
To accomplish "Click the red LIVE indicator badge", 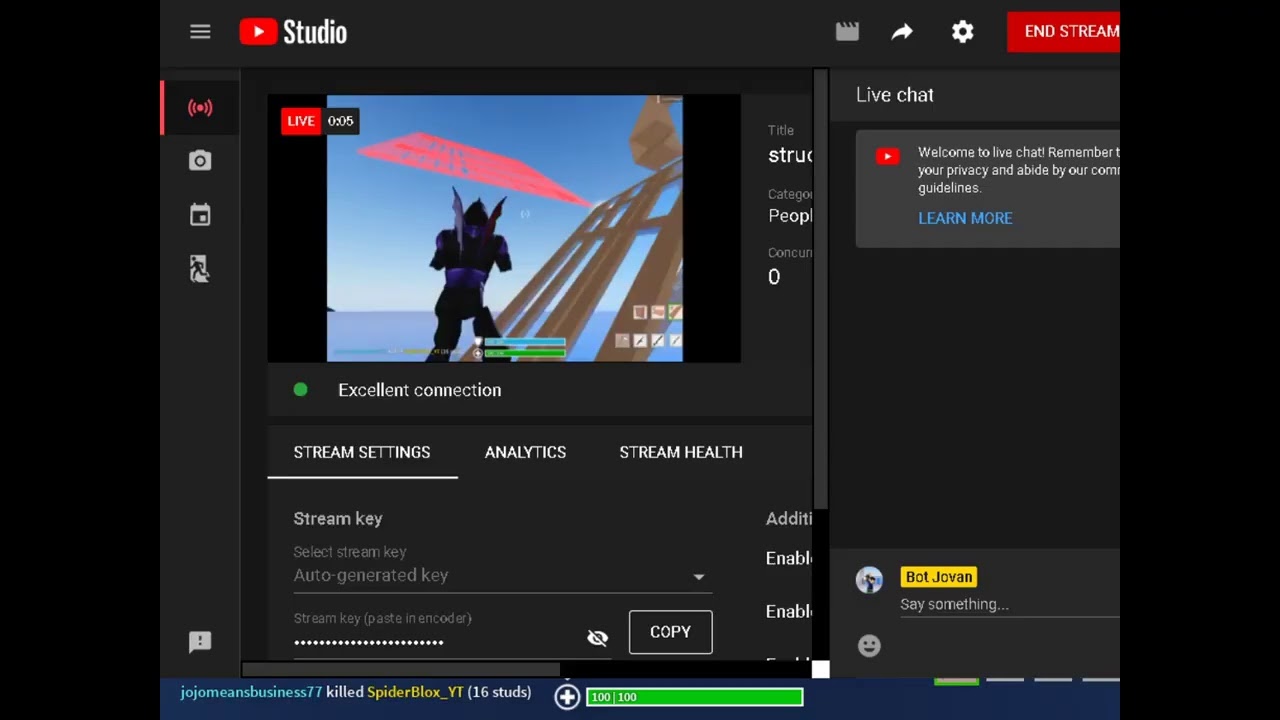I will (301, 121).
